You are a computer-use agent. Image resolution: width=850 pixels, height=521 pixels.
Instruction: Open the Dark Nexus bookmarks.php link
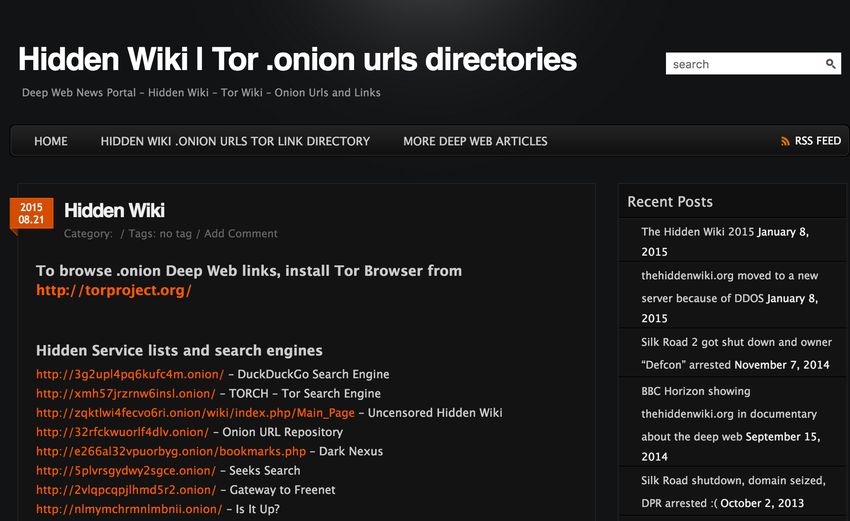(x=171, y=451)
